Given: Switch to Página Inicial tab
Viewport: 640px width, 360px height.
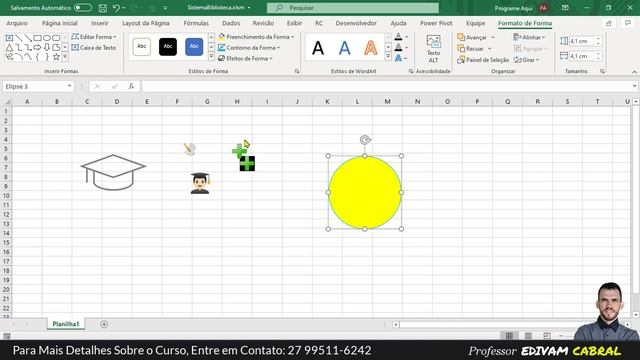Looking at the screenshot, I should [60, 24].
